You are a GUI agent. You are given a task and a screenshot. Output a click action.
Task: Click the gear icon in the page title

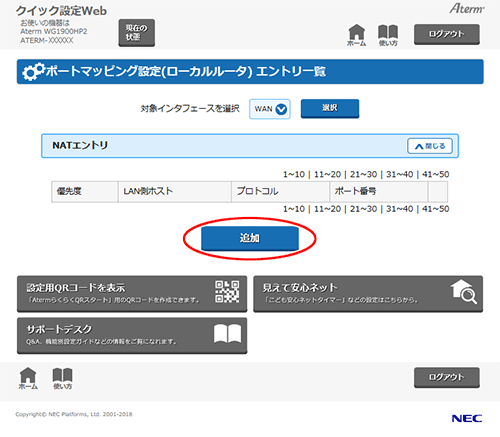click(x=33, y=72)
